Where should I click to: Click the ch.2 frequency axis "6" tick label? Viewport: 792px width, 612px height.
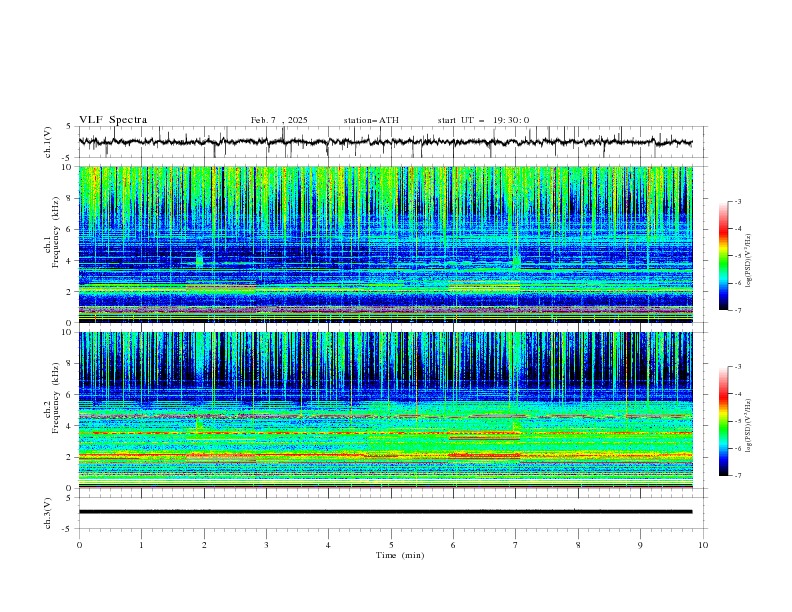coord(69,394)
